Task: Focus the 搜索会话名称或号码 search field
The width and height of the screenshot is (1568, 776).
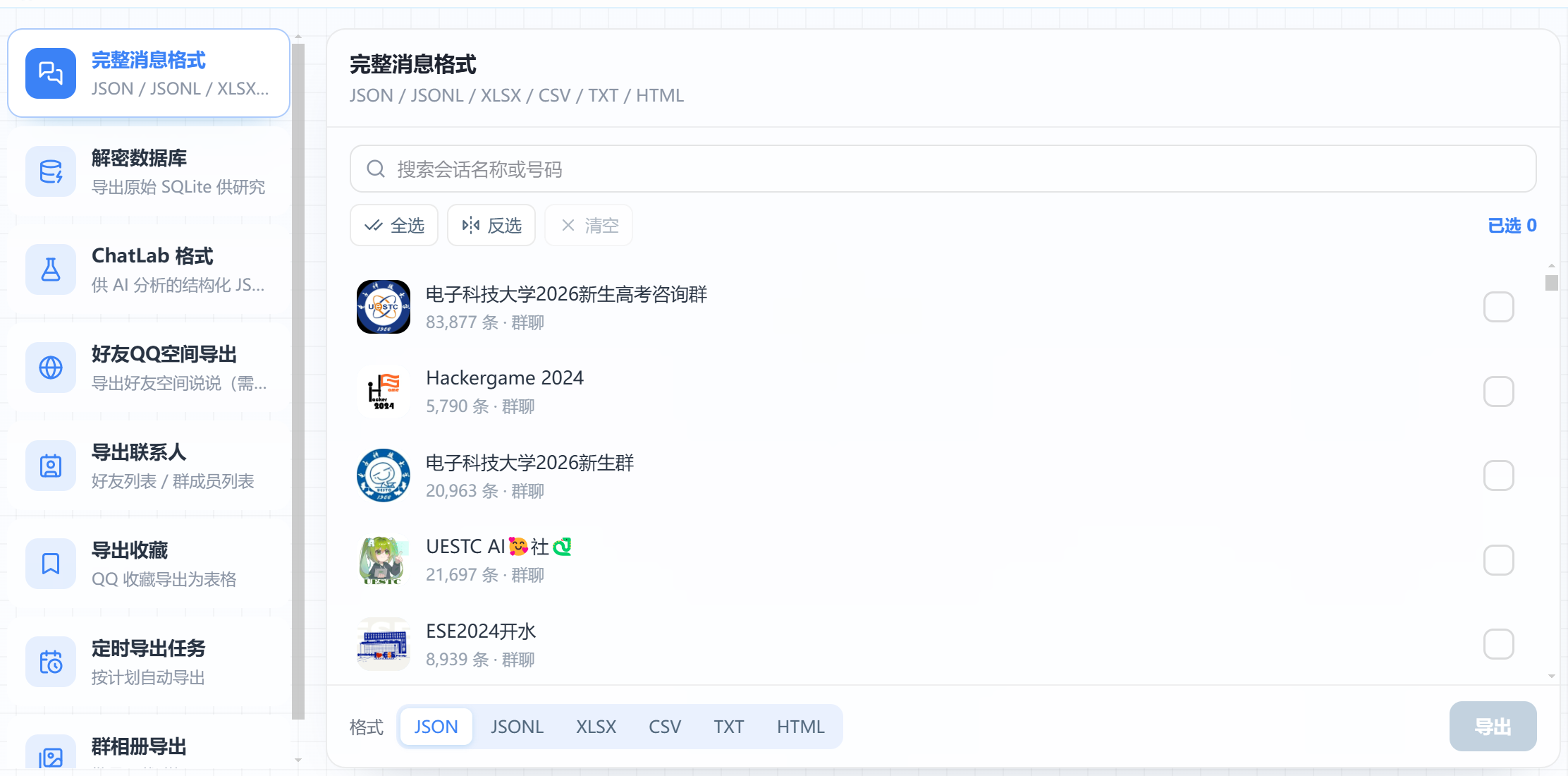Action: coord(943,169)
